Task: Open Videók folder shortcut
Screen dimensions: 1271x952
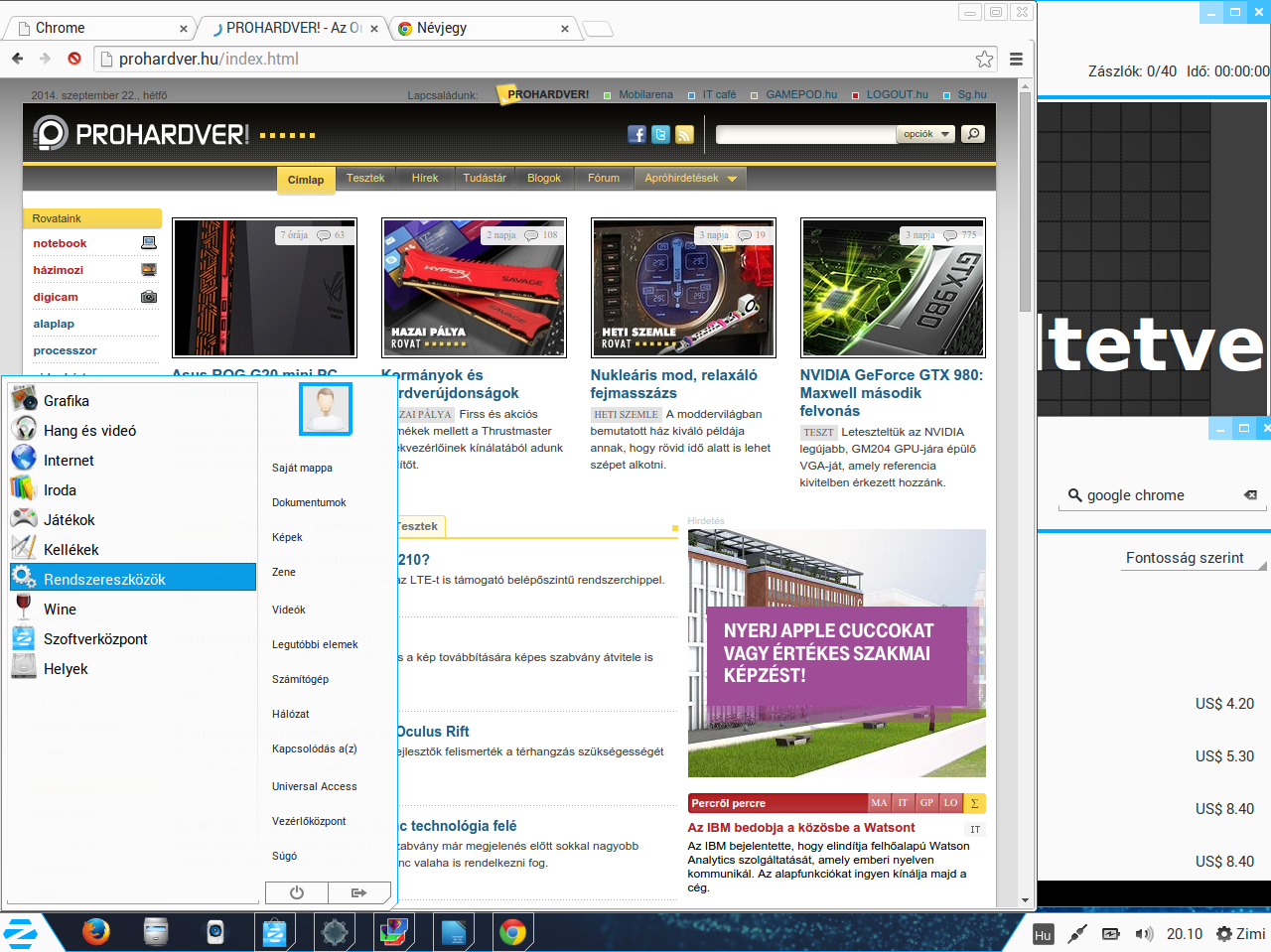Action: tap(288, 610)
